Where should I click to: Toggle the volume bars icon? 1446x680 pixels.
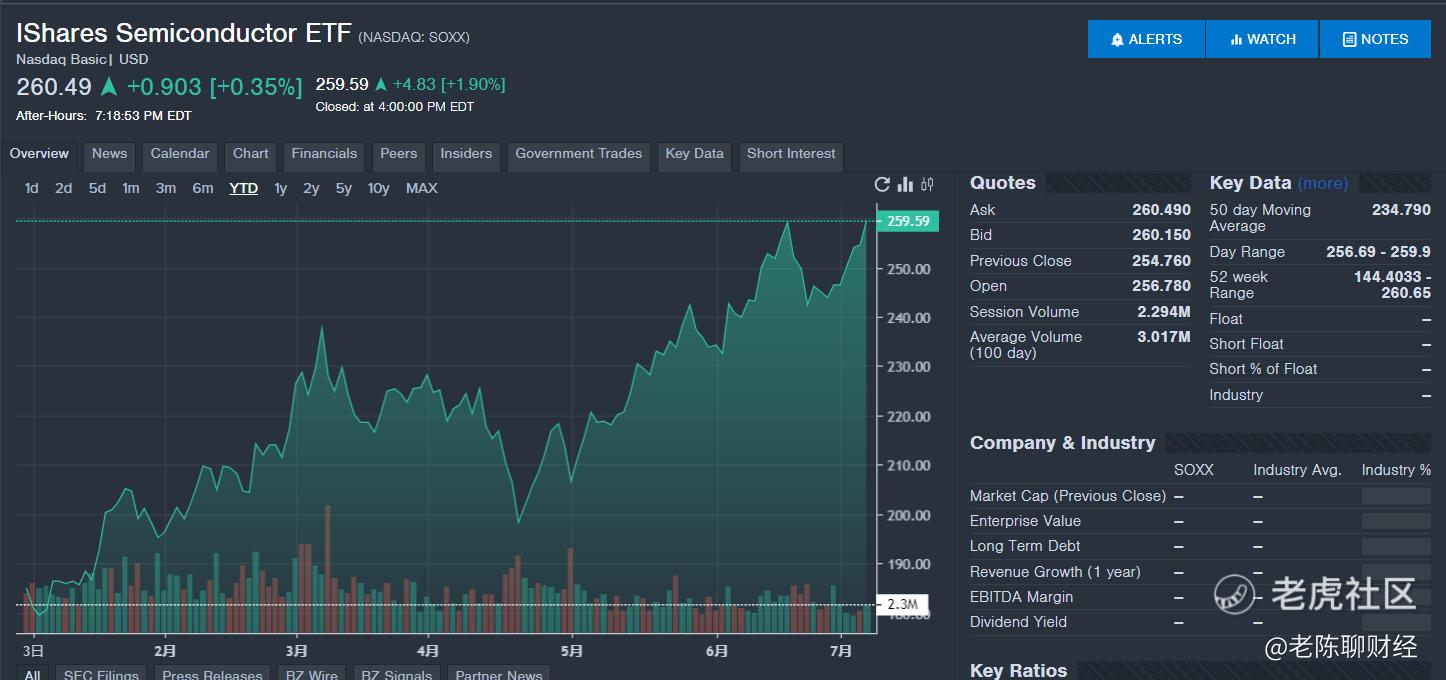click(x=906, y=184)
